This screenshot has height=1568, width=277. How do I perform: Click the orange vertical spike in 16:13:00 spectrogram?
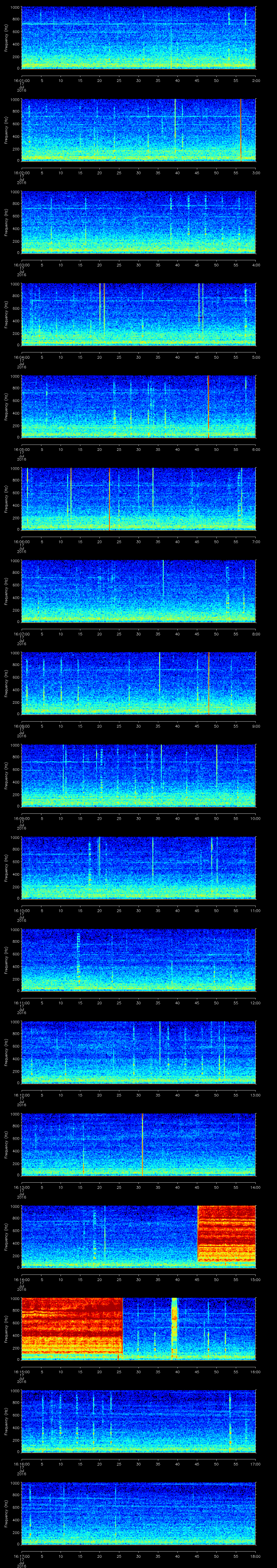click(x=143, y=1144)
